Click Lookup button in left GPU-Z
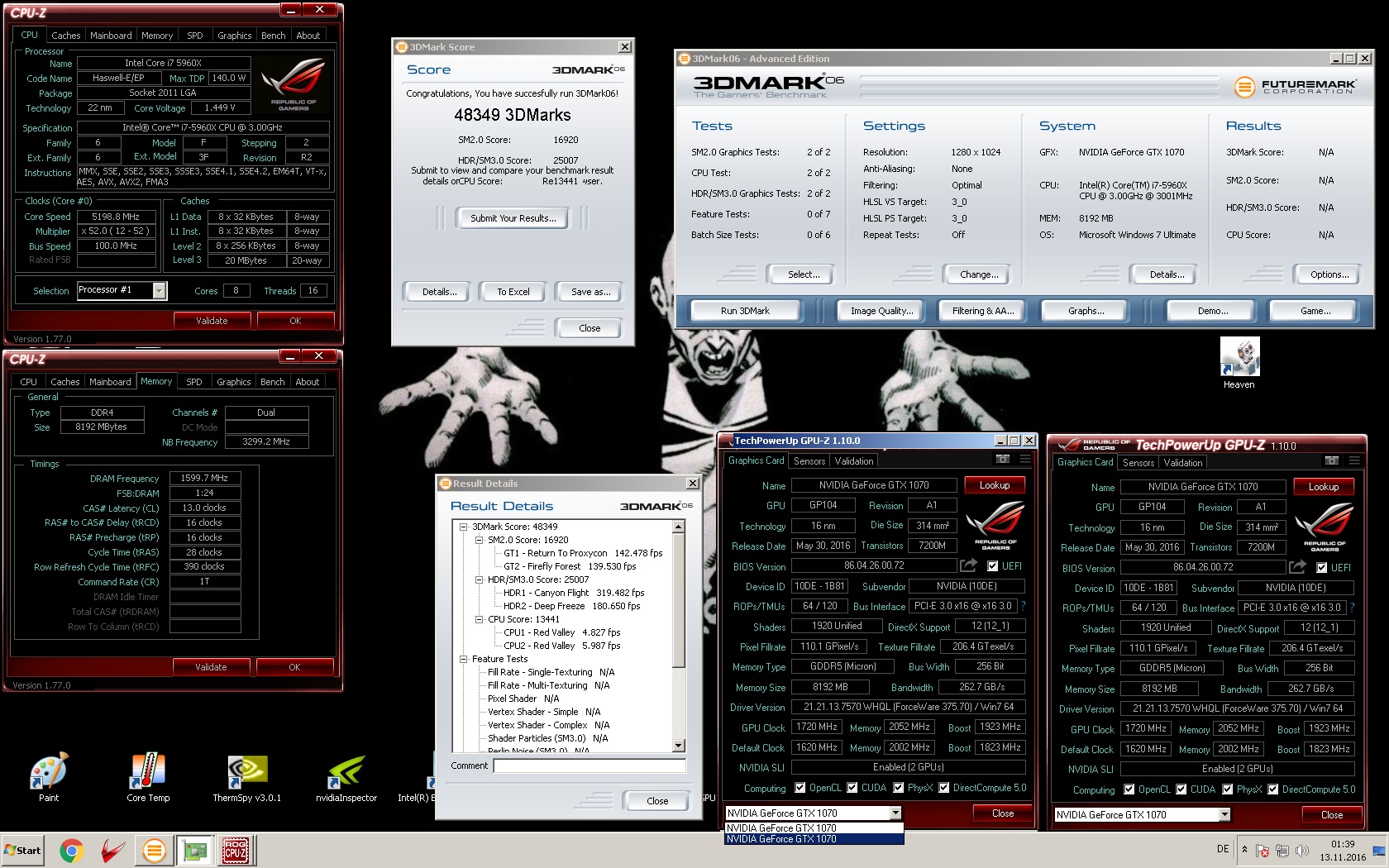 tap(994, 485)
